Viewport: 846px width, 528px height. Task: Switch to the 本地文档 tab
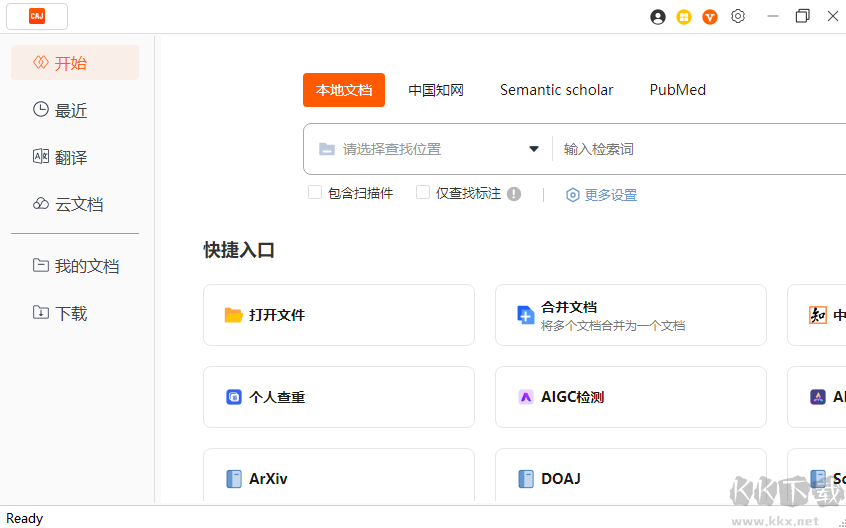point(344,90)
